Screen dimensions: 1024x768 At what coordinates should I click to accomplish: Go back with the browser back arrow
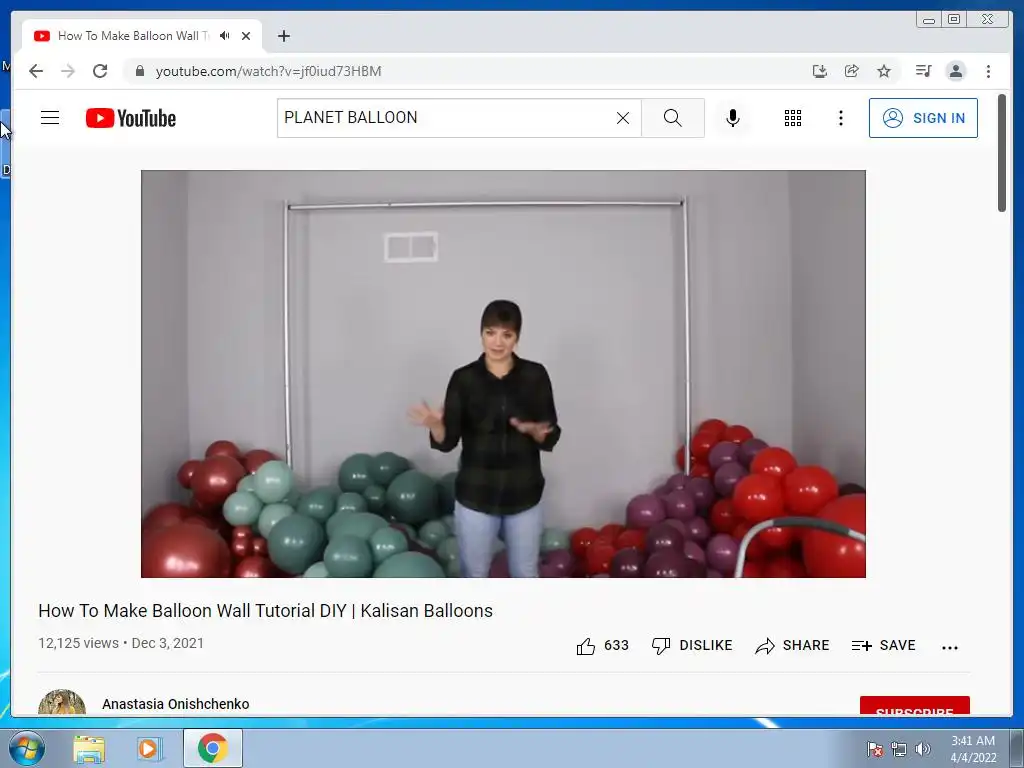coord(36,71)
